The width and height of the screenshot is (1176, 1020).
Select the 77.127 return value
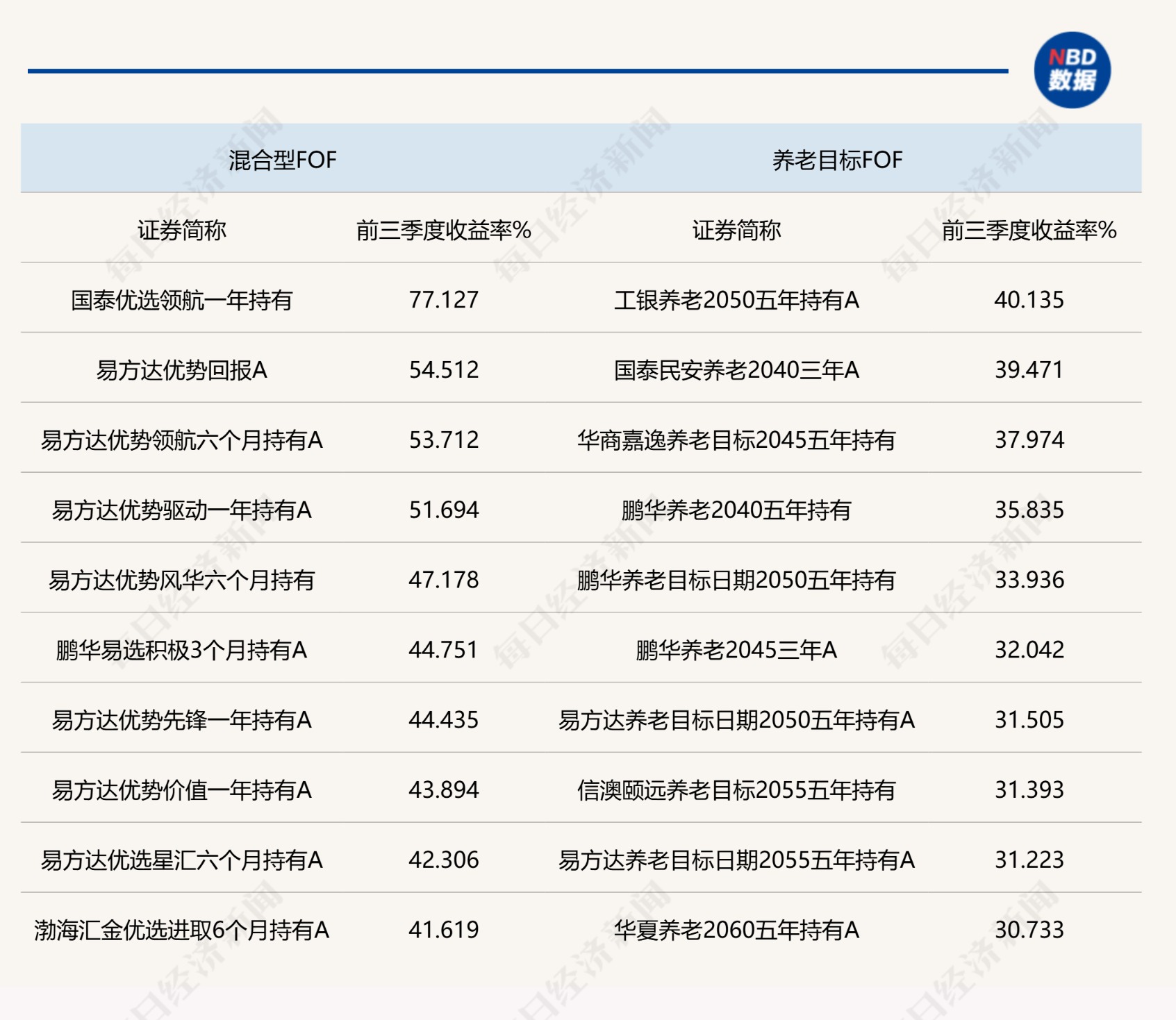tap(444, 300)
